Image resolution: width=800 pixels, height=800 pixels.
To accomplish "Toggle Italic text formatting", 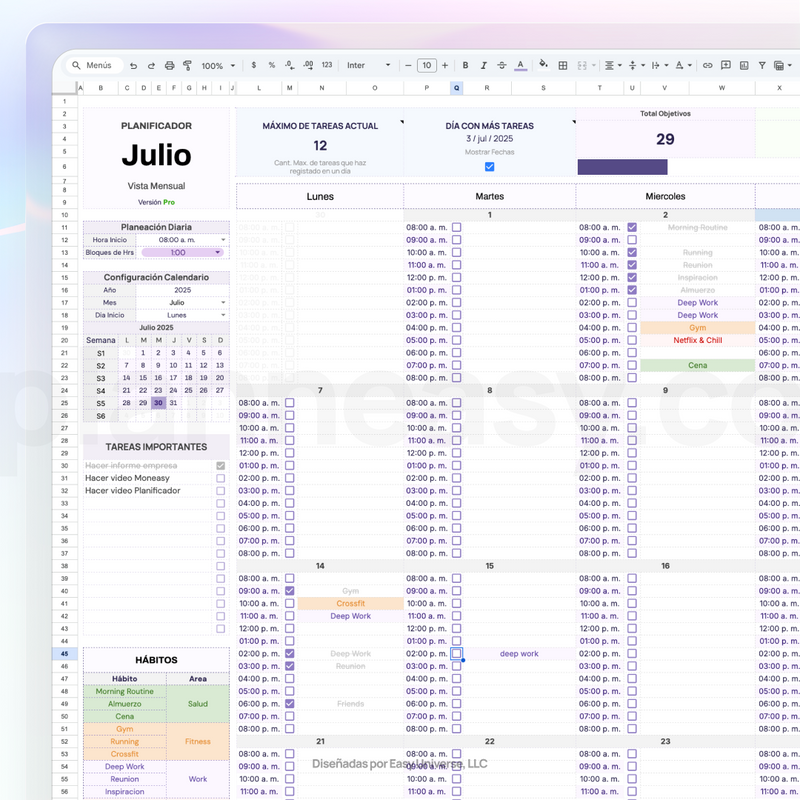I will pos(483,66).
